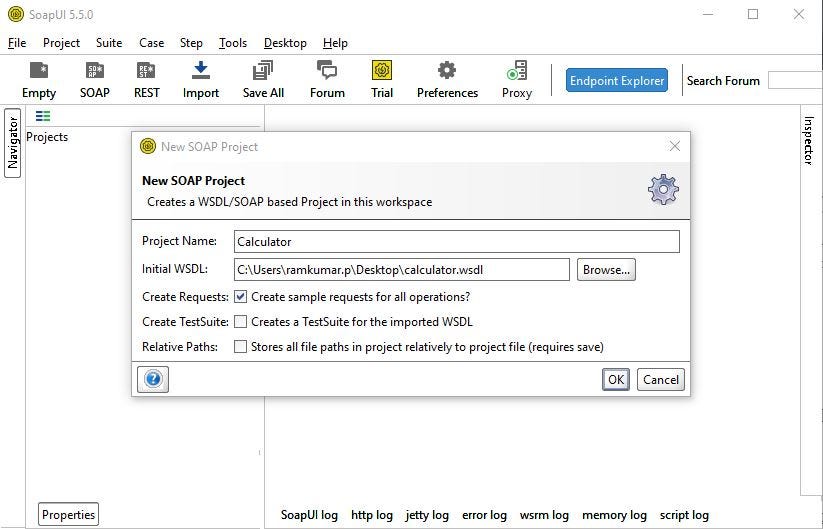823x529 pixels.
Task: Click the Cancel button
Action: (x=661, y=379)
